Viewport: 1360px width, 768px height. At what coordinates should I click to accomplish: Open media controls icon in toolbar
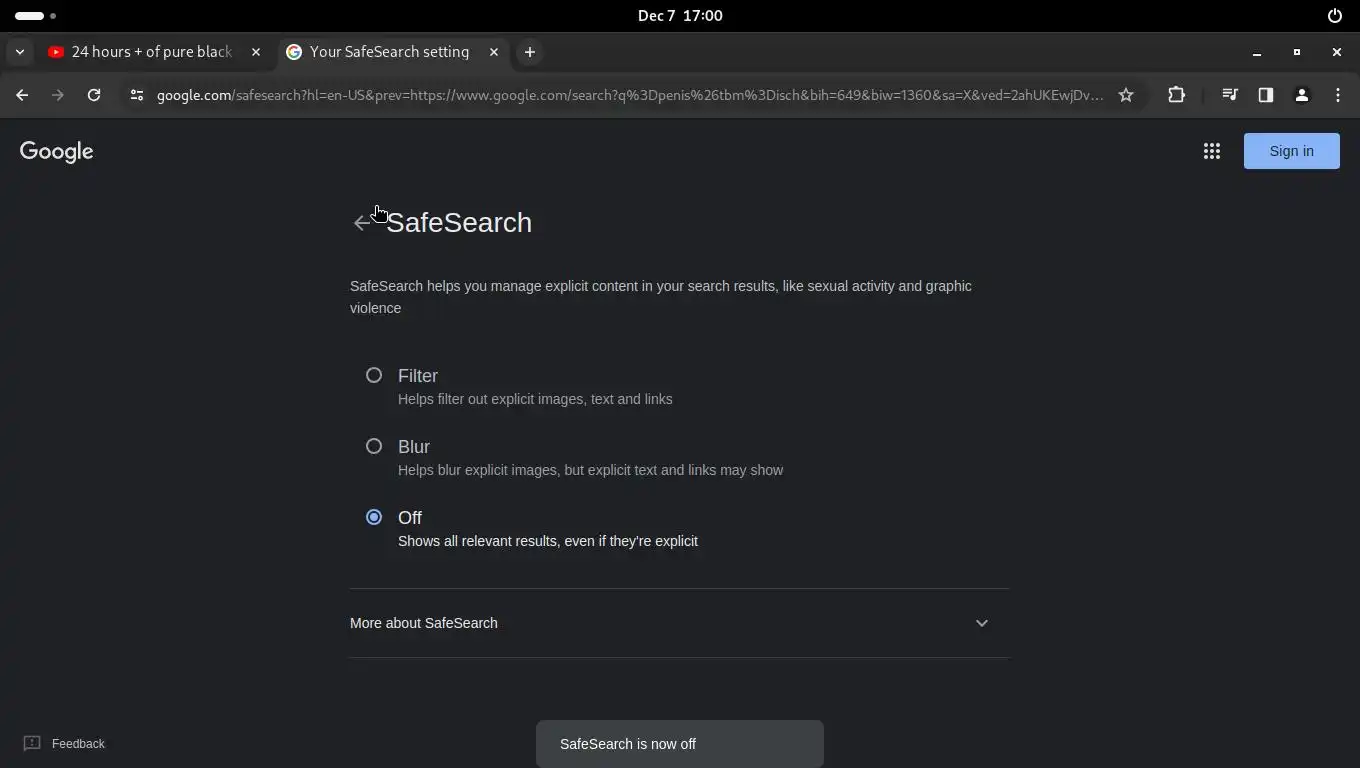[1230, 95]
